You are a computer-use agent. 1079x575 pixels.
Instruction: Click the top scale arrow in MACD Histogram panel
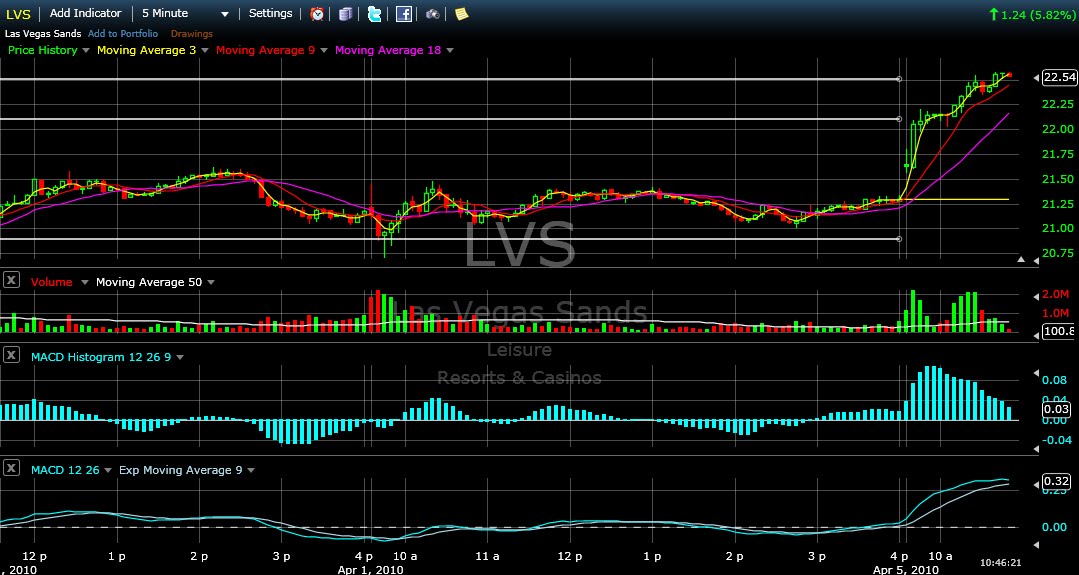[1036, 372]
